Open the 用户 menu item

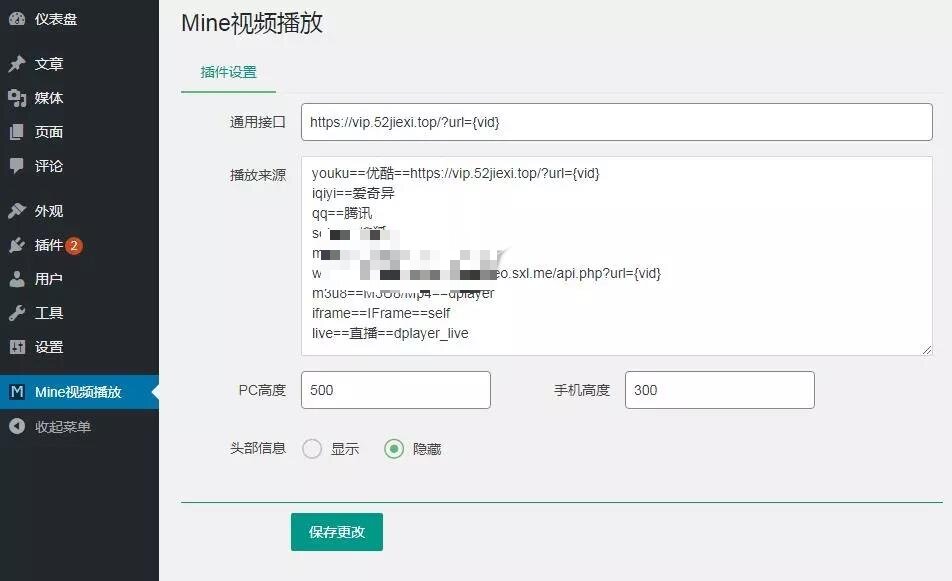tap(80, 279)
